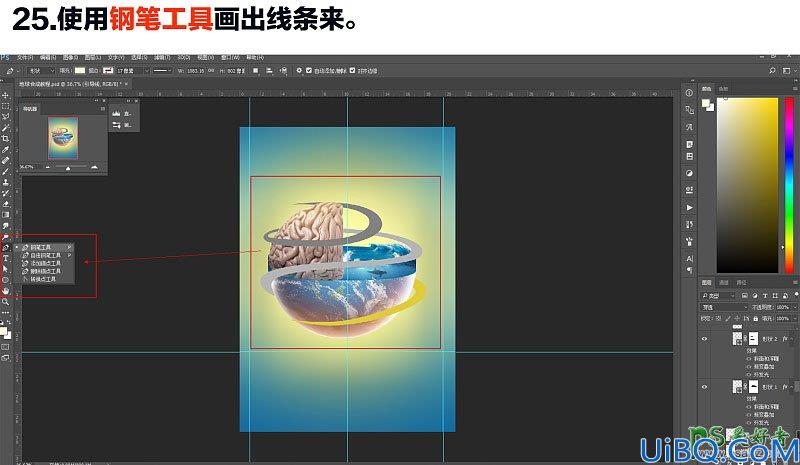Open the layer blend mode dropdown
The height and width of the screenshot is (465, 800).
[x=723, y=307]
